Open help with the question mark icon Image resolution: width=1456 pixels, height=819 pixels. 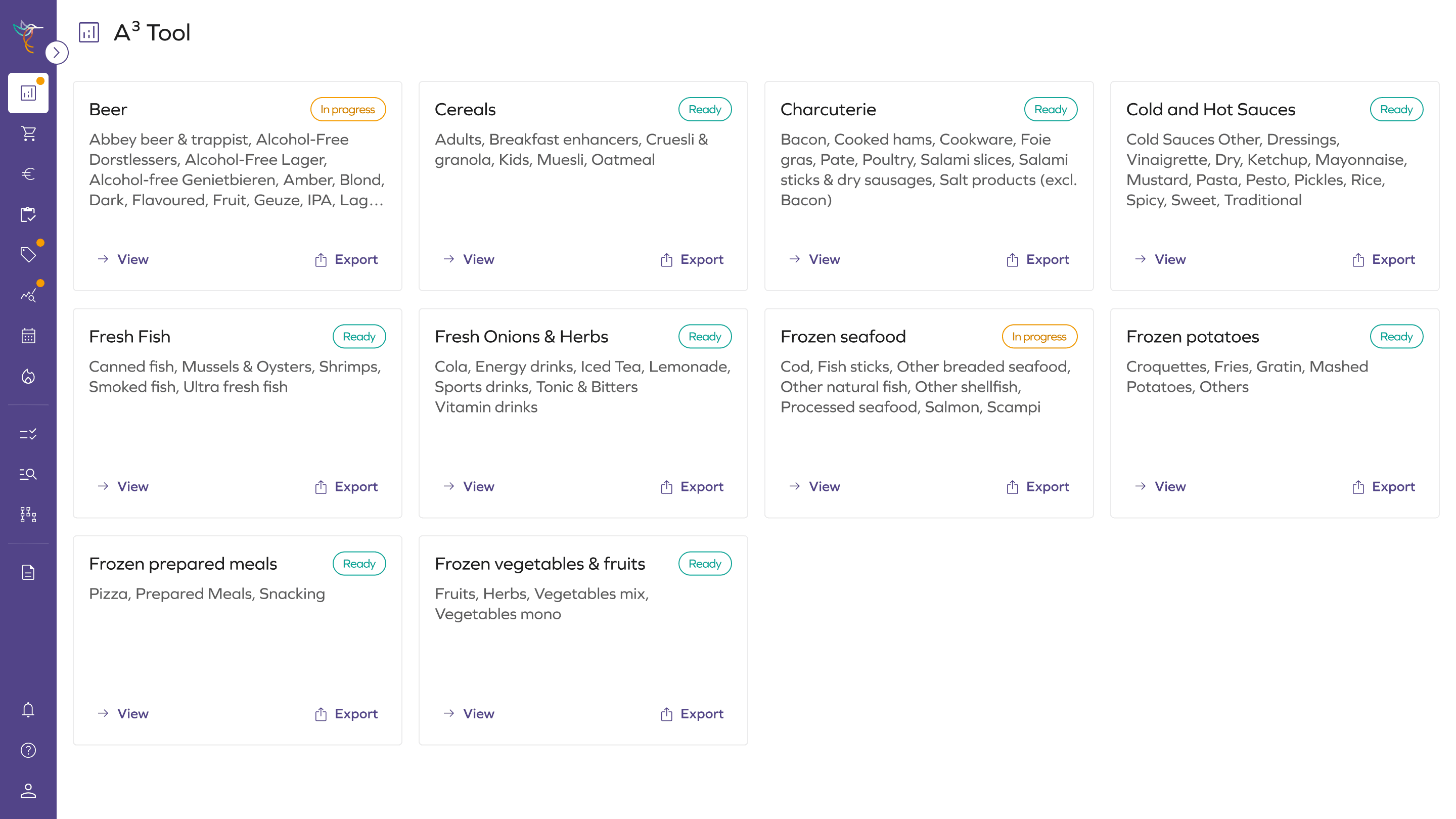[28, 750]
